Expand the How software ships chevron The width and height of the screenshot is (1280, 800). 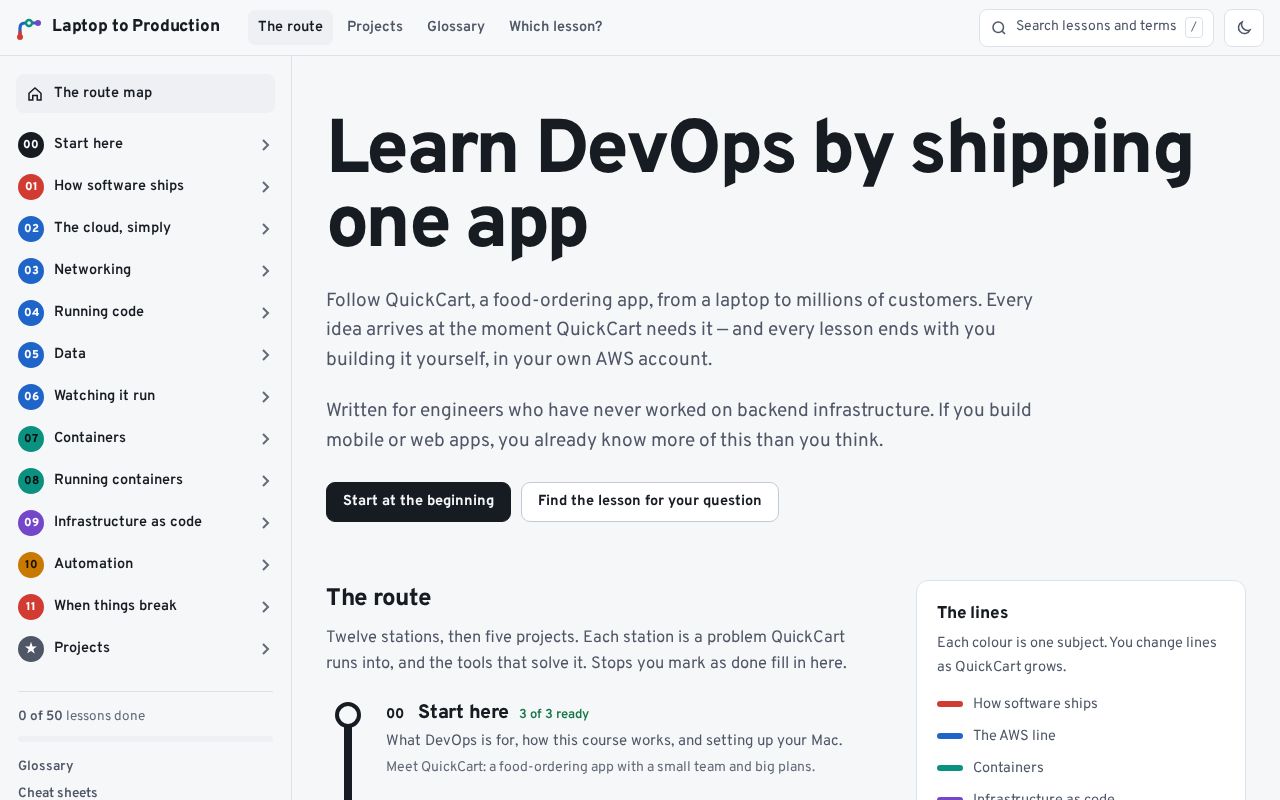click(265, 187)
